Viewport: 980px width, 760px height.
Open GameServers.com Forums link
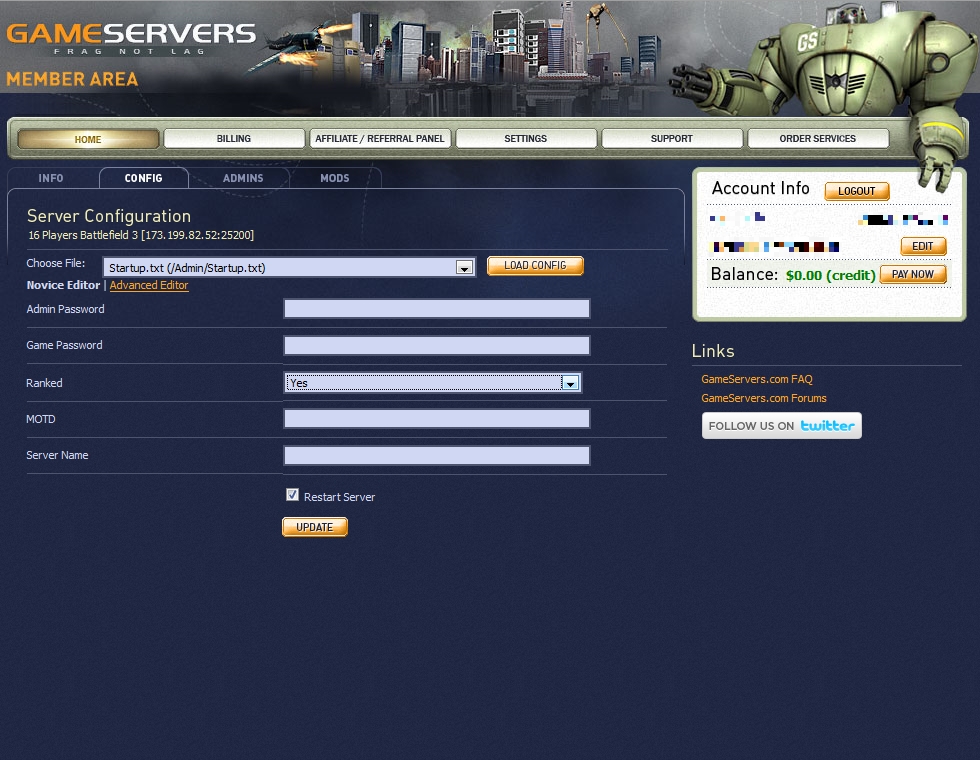click(764, 398)
